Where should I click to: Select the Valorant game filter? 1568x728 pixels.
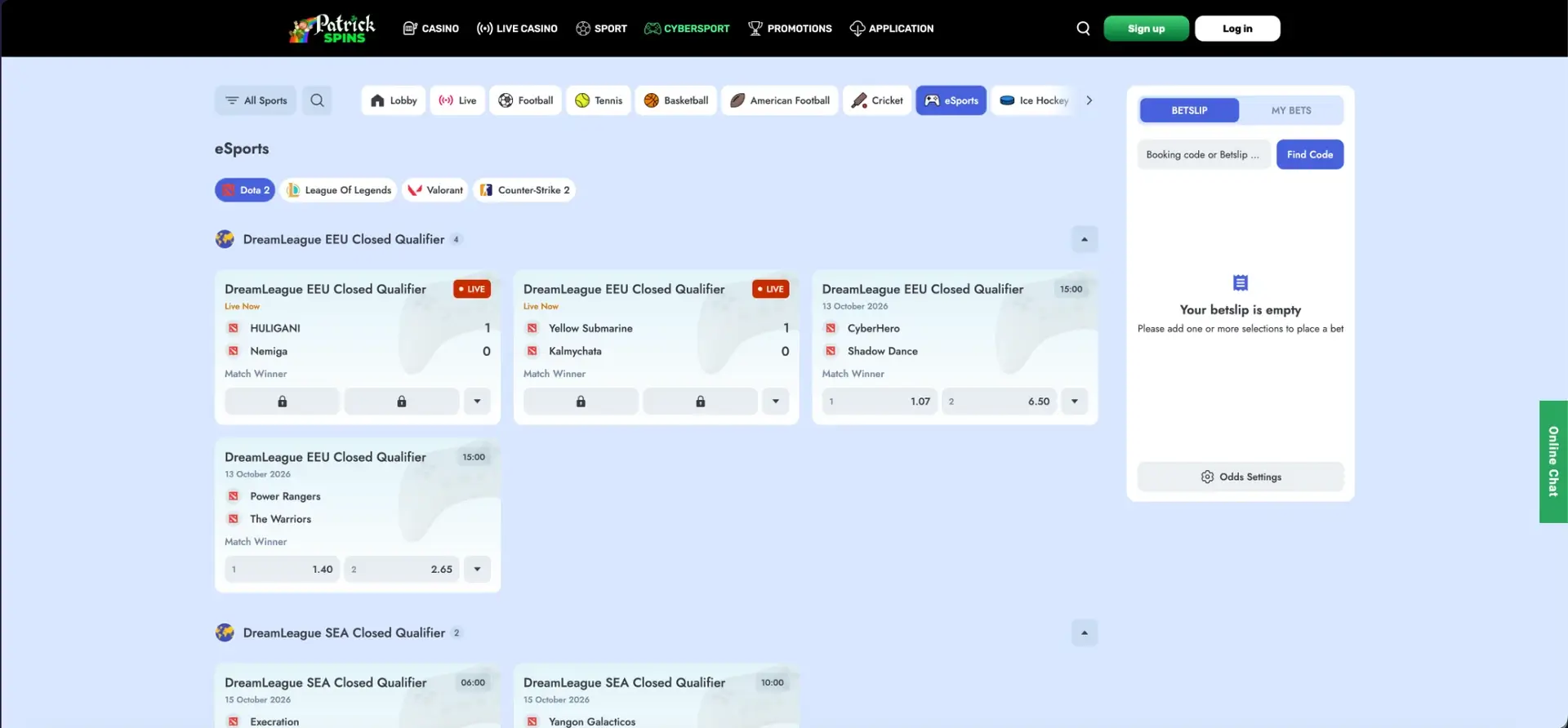pos(435,190)
